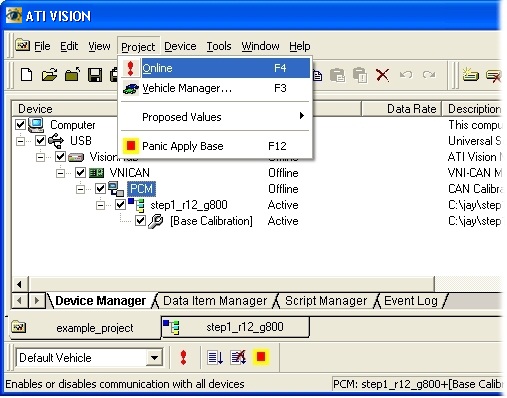Click the yellow new-item sparkle toolbar icon
Viewport: 507px width, 398px height.
coord(470,74)
